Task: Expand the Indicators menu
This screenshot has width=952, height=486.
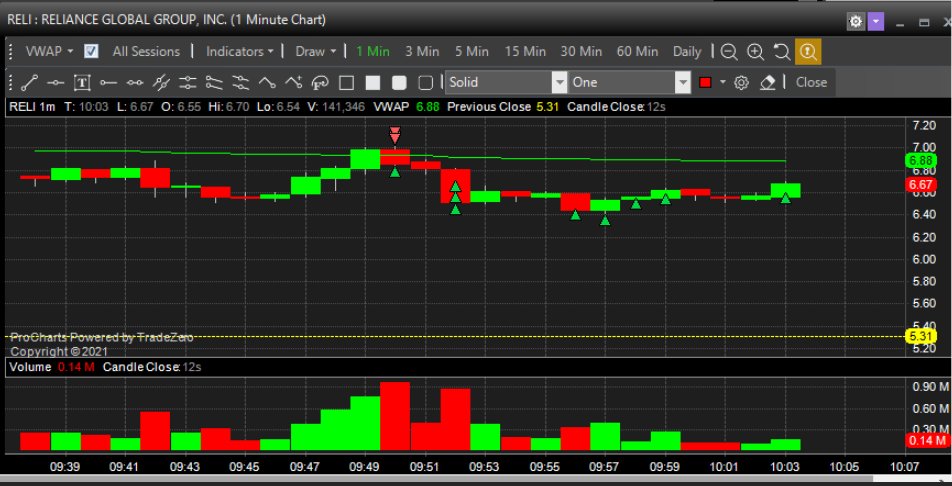Action: (x=240, y=52)
